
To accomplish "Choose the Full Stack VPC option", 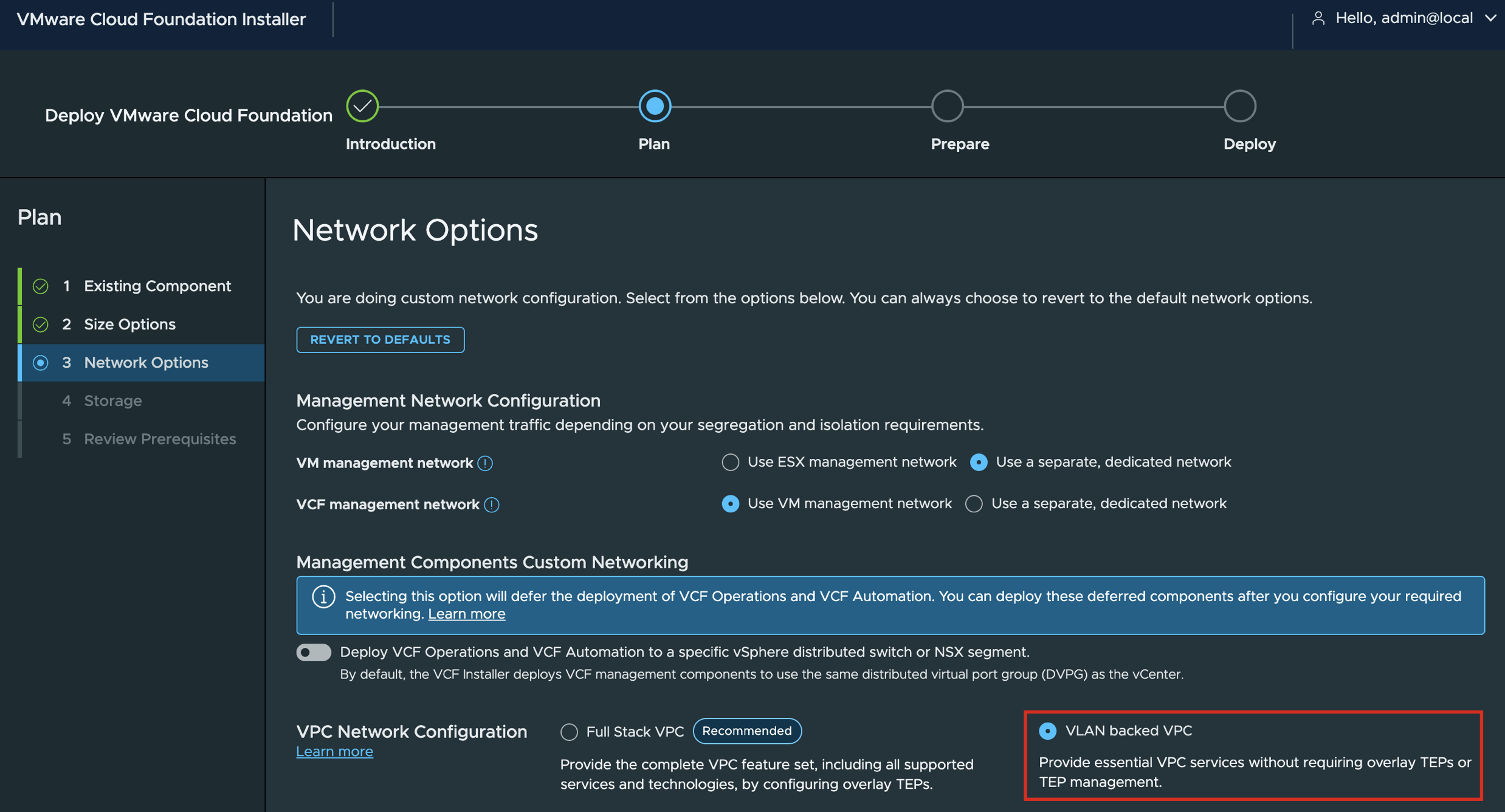I will click(x=569, y=732).
